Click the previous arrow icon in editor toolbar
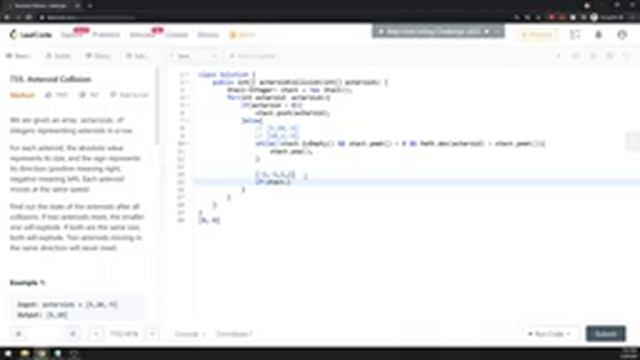The image size is (640, 360). (x=559, y=56)
